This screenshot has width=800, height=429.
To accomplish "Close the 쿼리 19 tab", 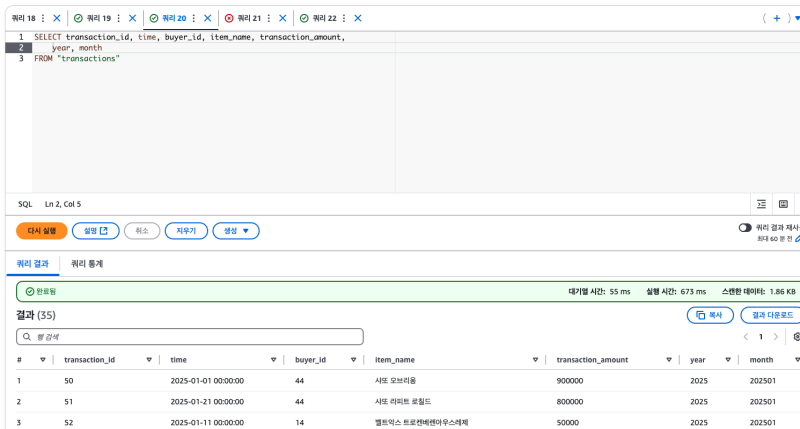I will click(x=132, y=18).
